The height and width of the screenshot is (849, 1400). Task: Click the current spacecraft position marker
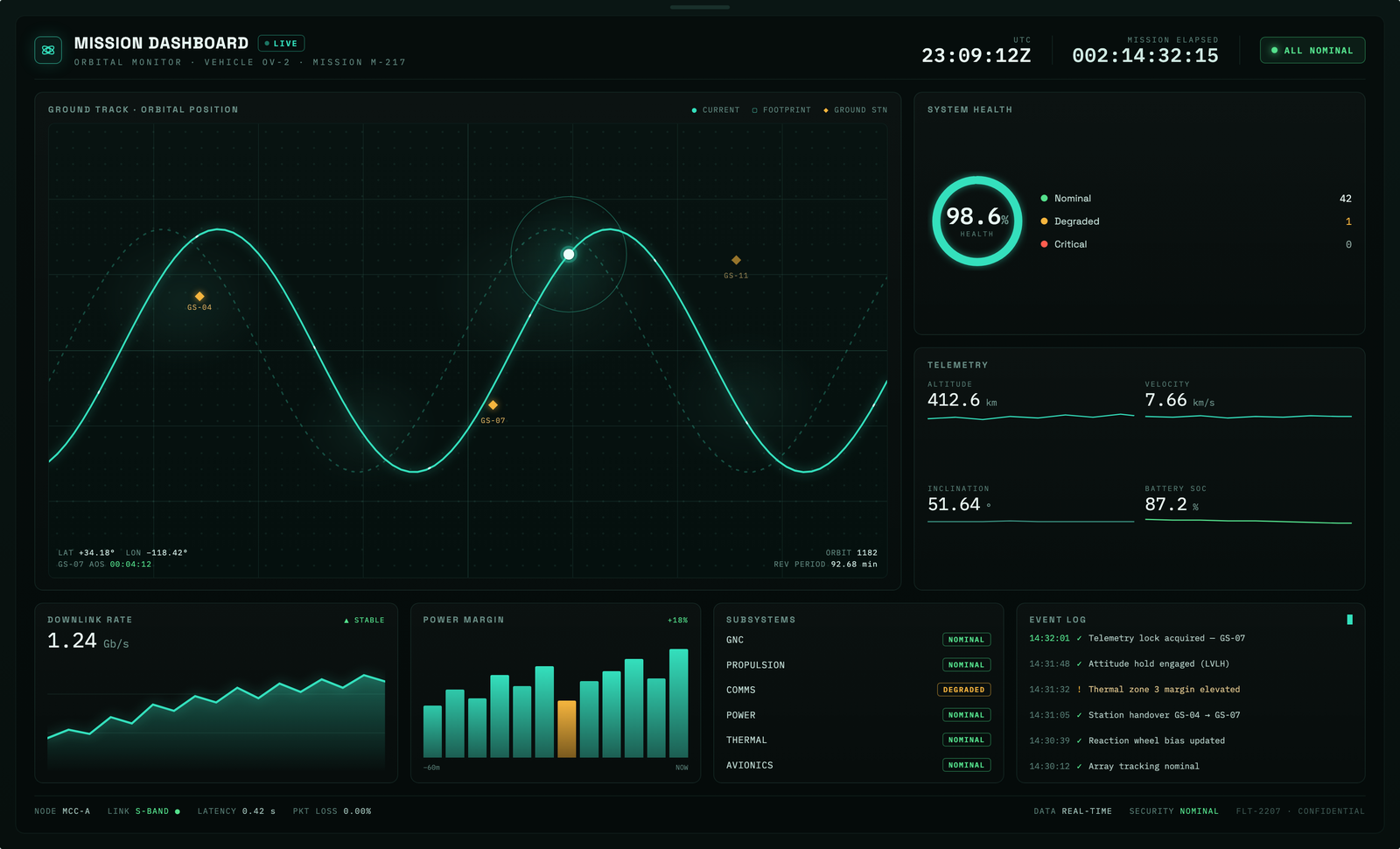tap(569, 254)
